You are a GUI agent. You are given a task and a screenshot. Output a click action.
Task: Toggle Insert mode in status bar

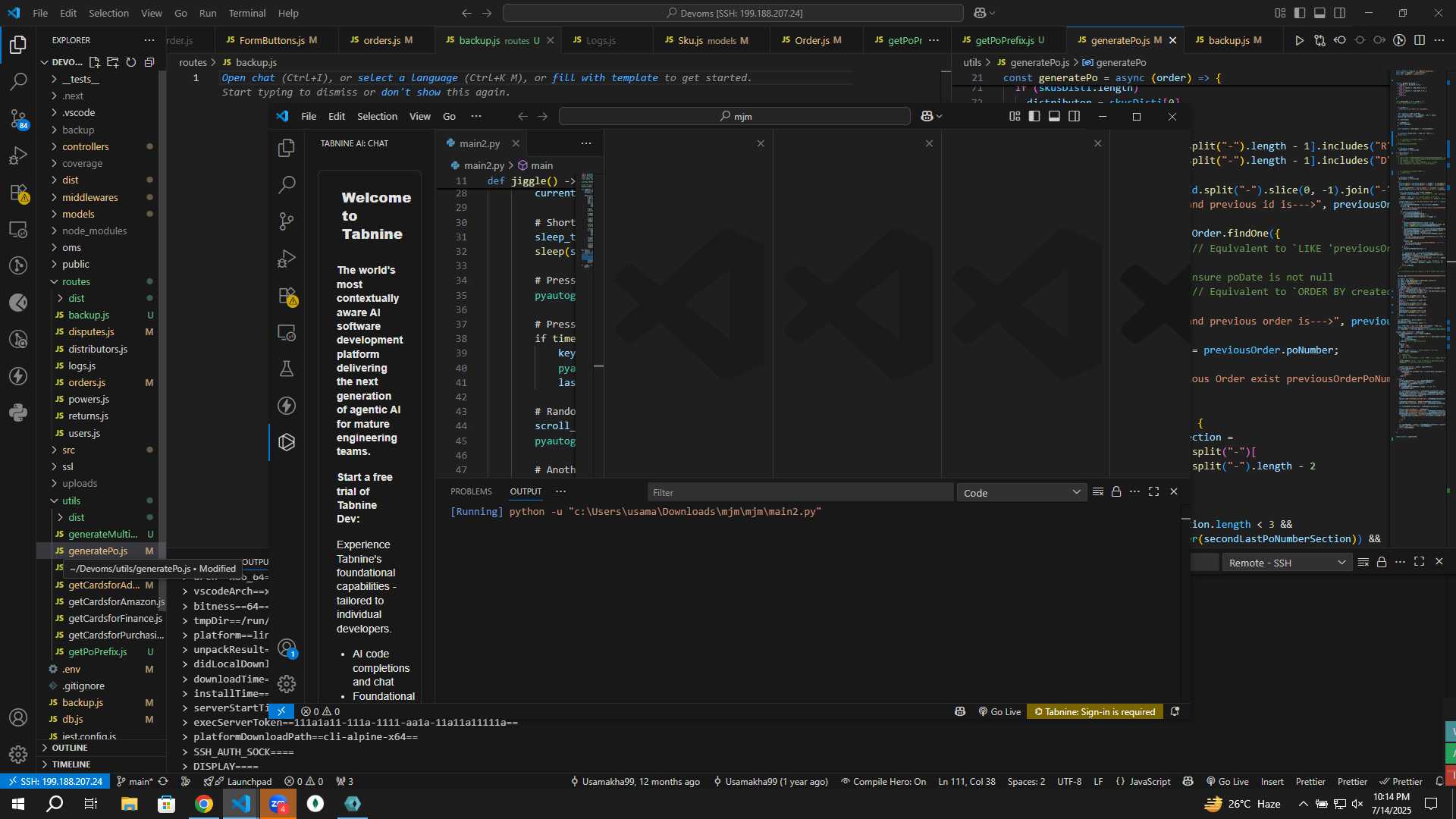[1272, 781]
